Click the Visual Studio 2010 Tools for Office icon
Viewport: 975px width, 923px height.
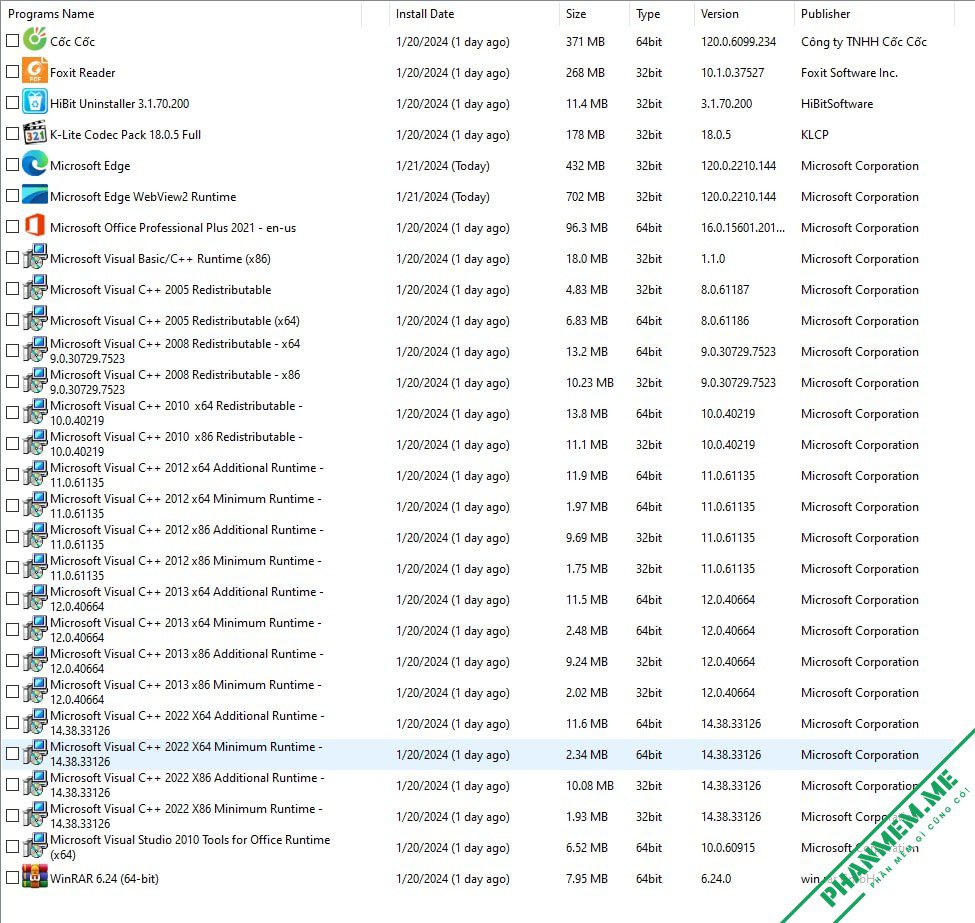[x=35, y=845]
